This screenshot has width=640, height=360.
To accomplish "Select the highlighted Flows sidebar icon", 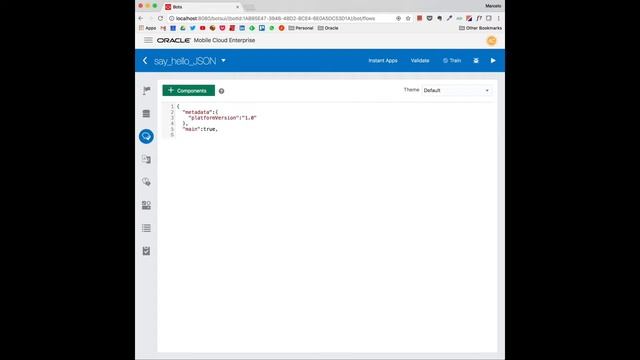I will [146, 136].
